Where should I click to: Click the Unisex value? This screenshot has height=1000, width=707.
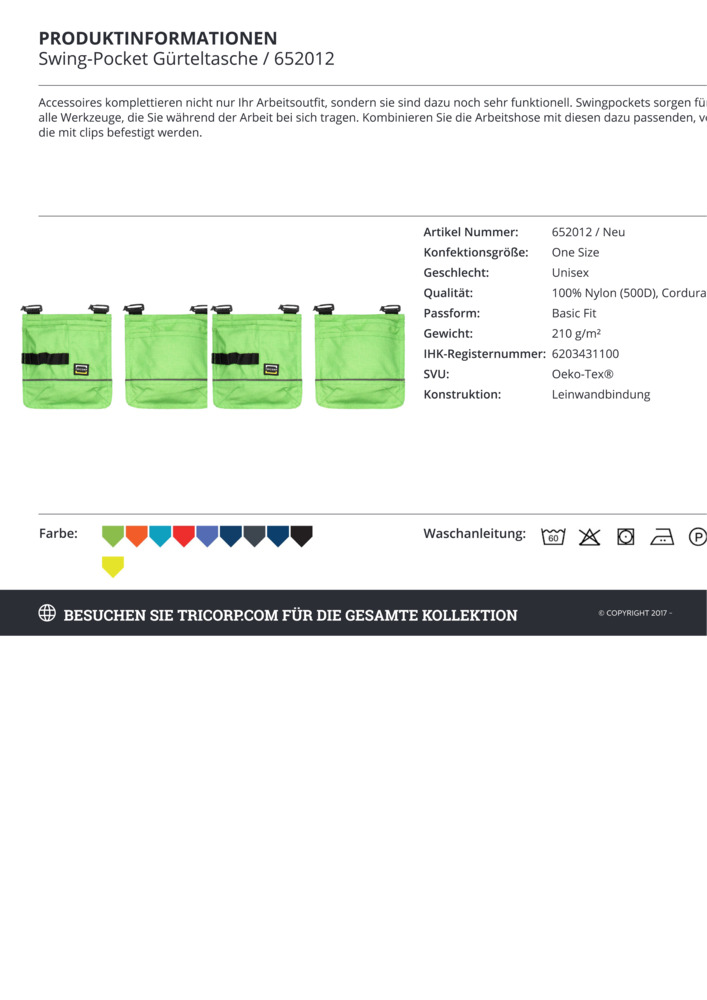click(x=570, y=273)
